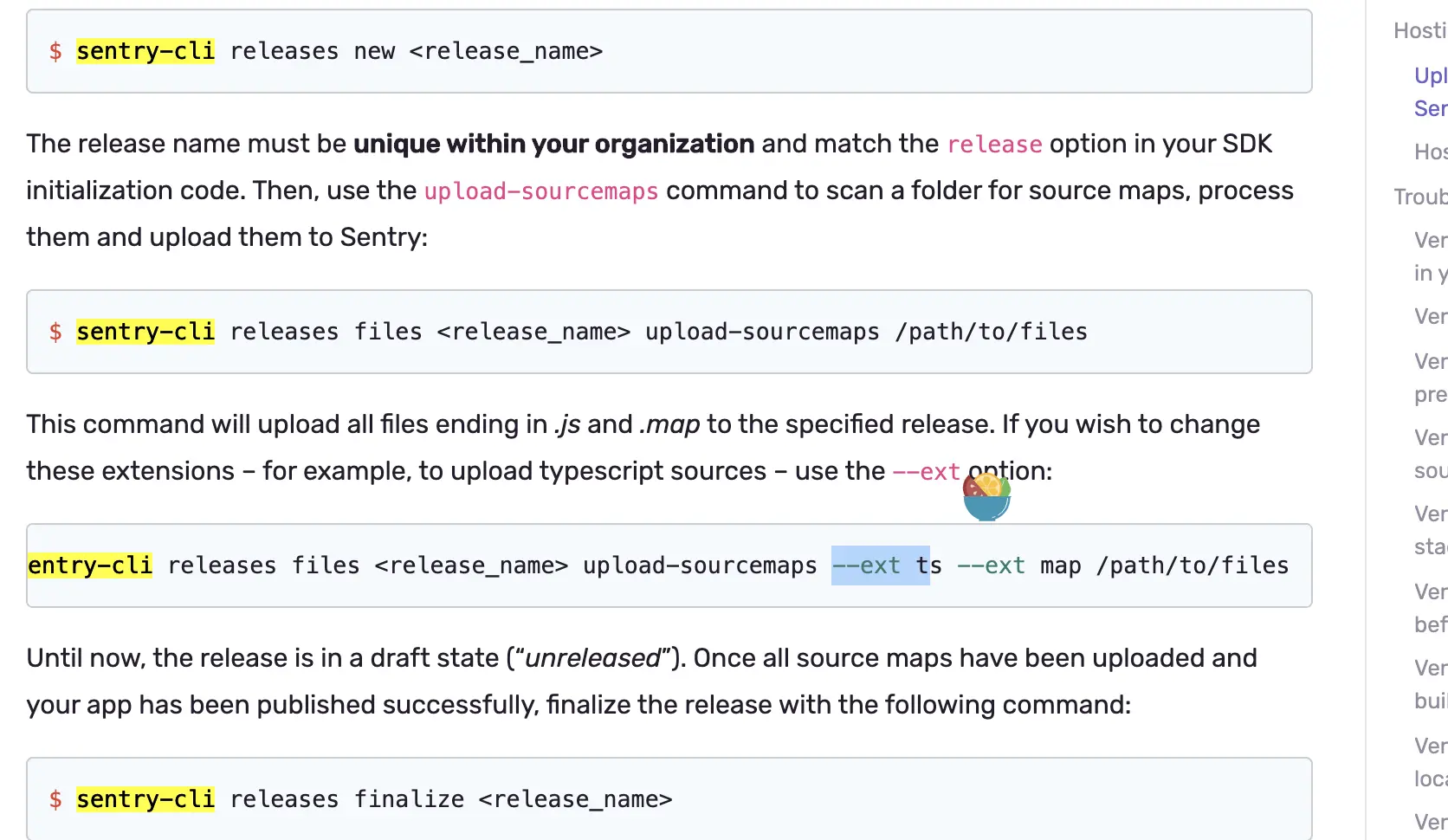Click highlighted entry-cli in the --ext ts command
Viewport: 1448px width, 840px height.
pyautogui.click(x=90, y=565)
